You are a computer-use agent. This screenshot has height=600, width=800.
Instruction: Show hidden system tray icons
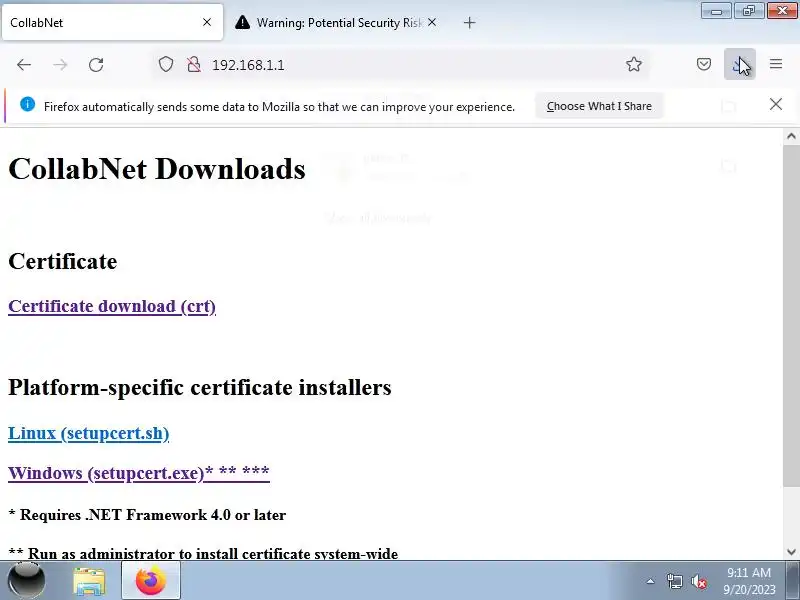[x=650, y=581]
